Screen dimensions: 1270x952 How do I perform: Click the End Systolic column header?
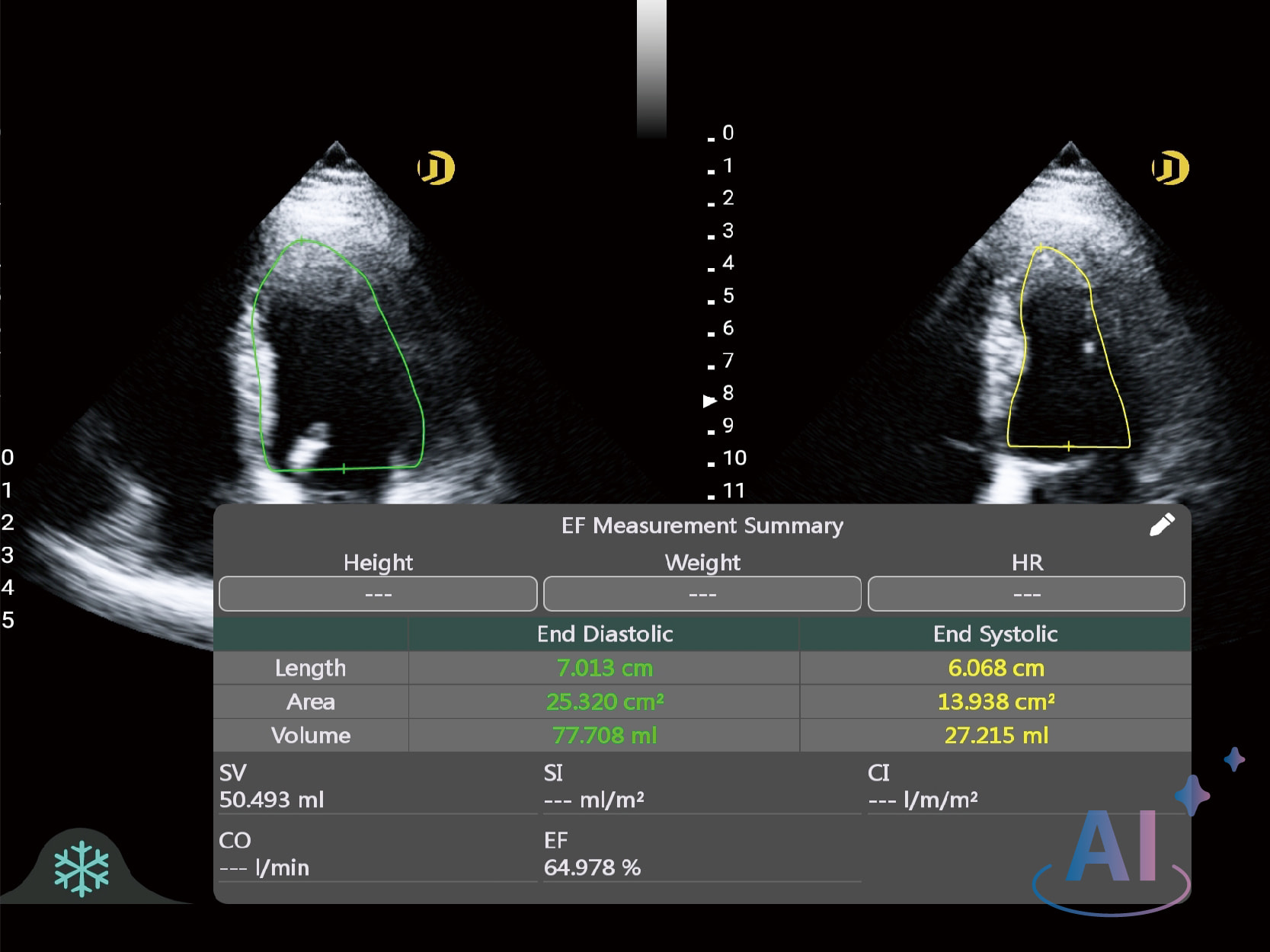coord(996,634)
